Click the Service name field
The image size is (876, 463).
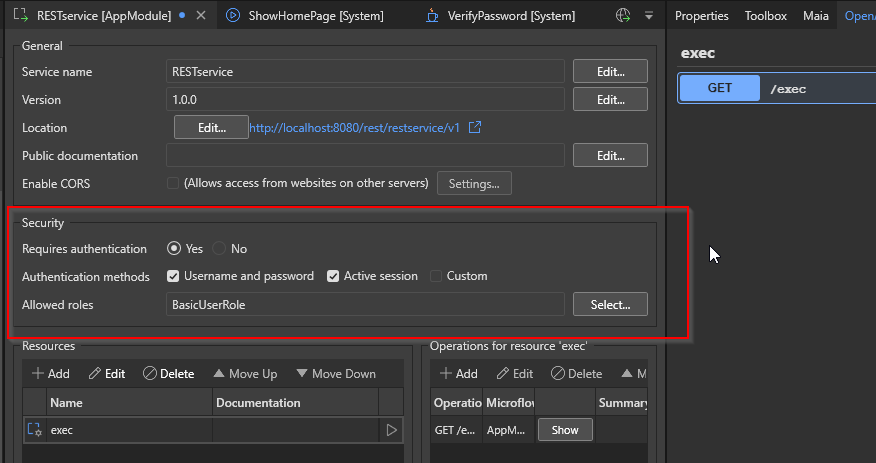(365, 71)
